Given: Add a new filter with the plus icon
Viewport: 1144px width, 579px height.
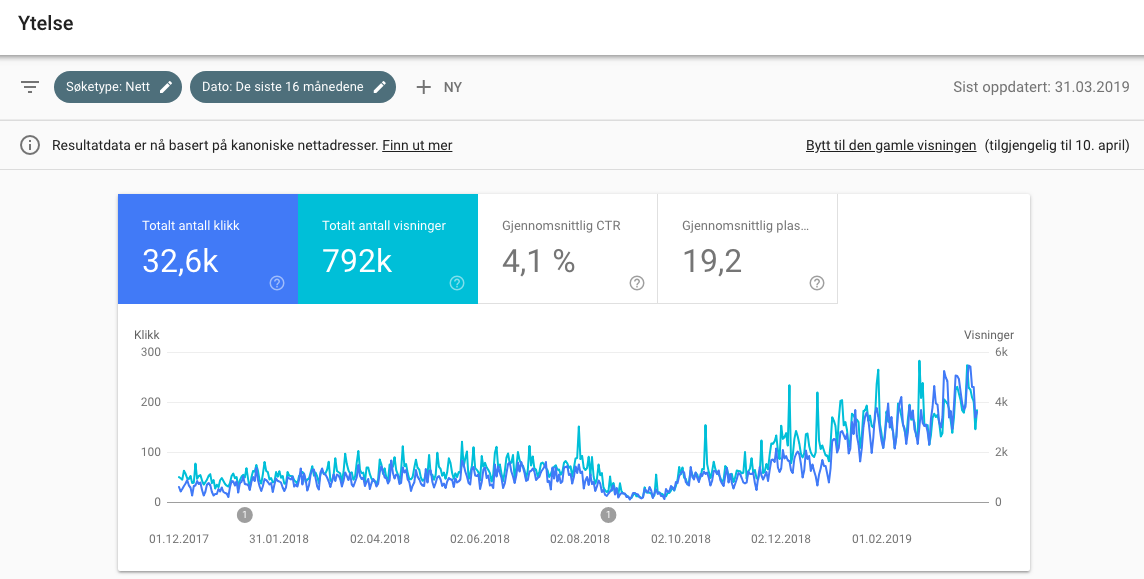Looking at the screenshot, I should 423,88.
